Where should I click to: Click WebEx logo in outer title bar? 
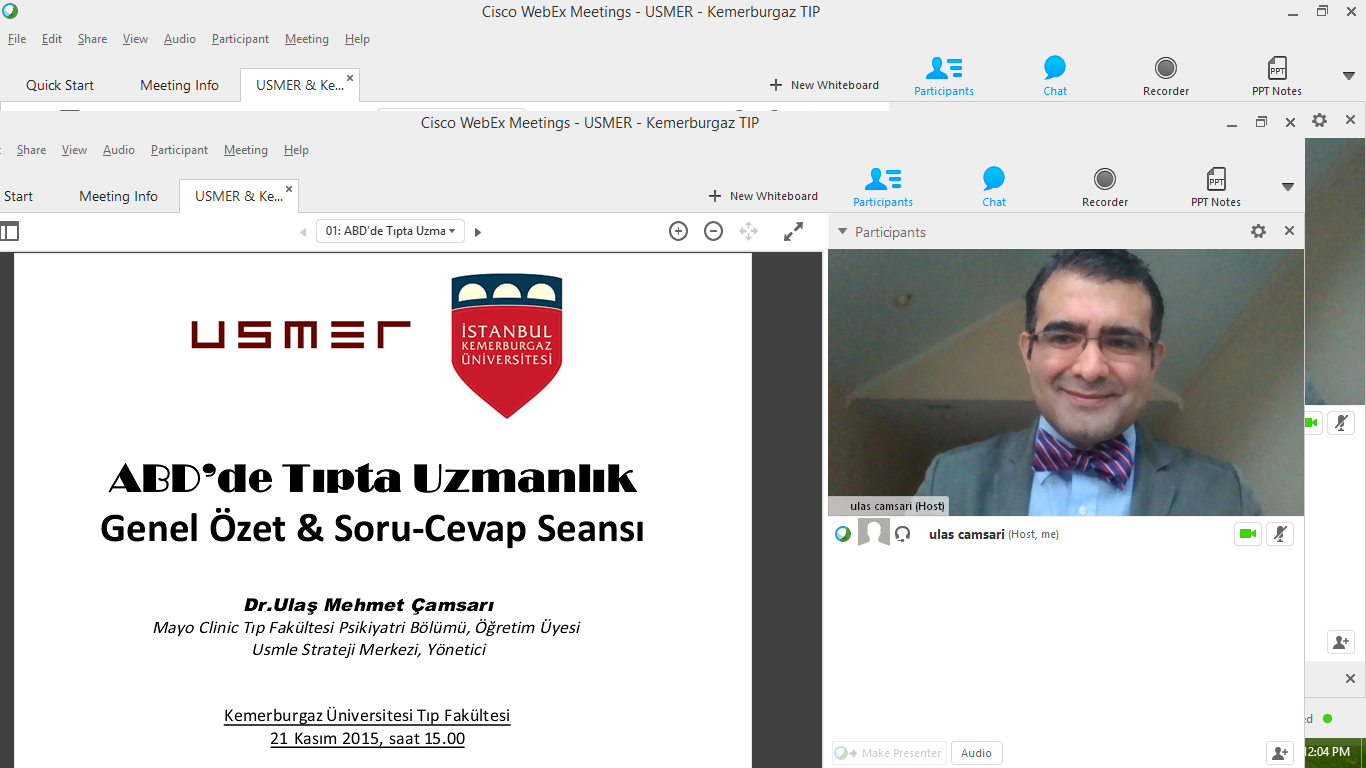point(10,11)
